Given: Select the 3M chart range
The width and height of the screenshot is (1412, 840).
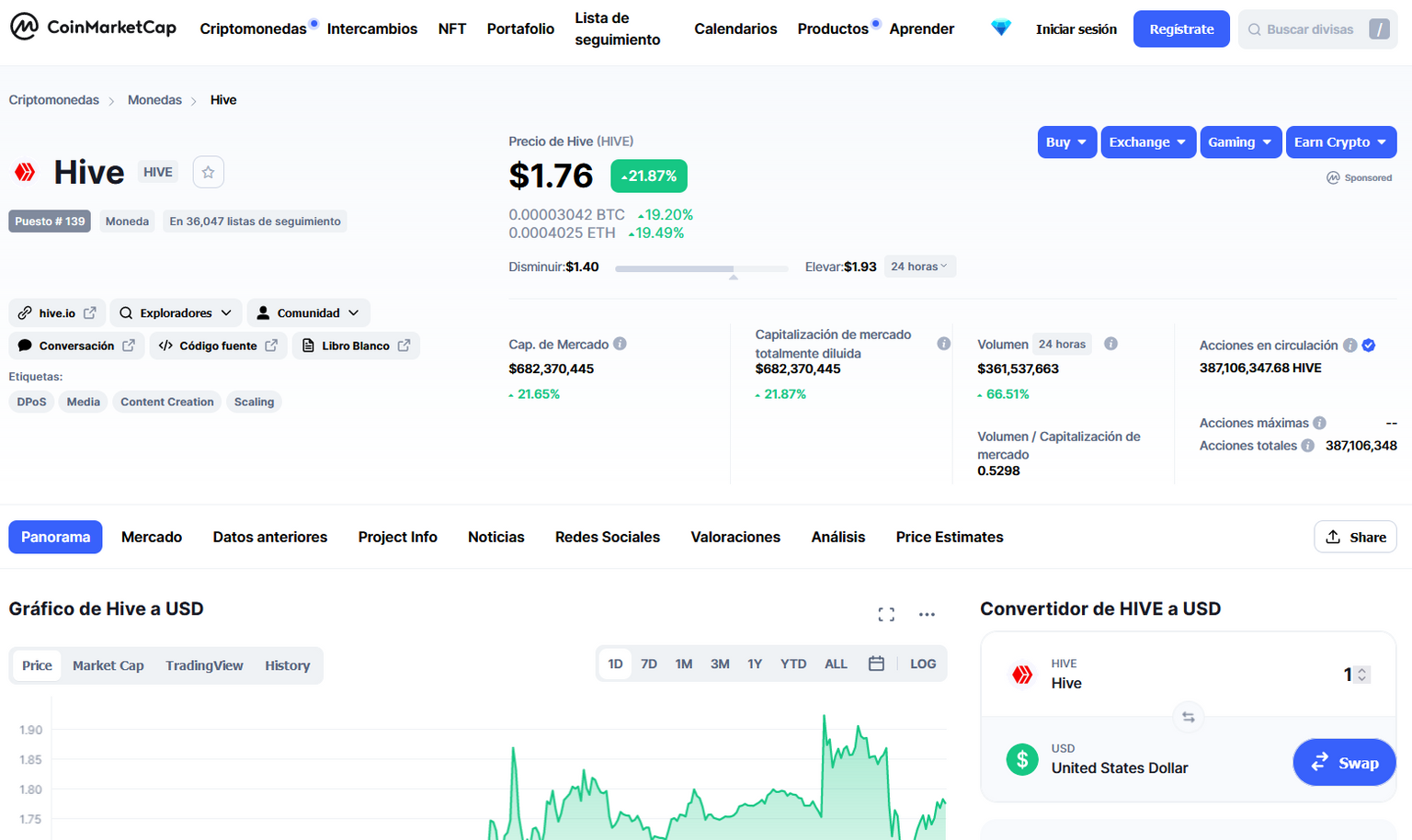Looking at the screenshot, I should click(x=720, y=664).
